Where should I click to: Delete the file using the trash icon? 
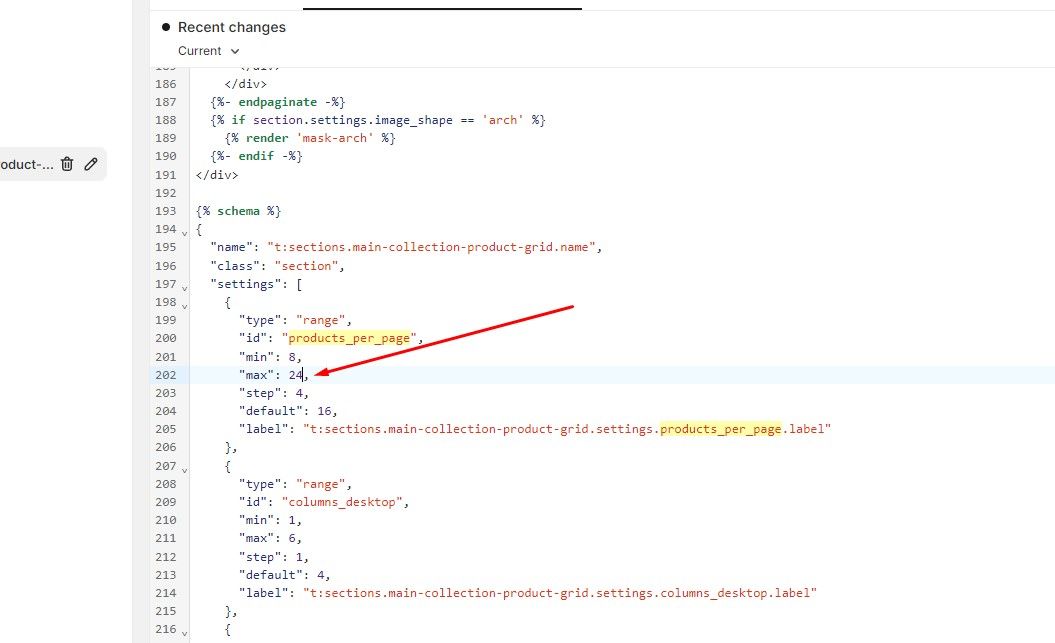67,164
